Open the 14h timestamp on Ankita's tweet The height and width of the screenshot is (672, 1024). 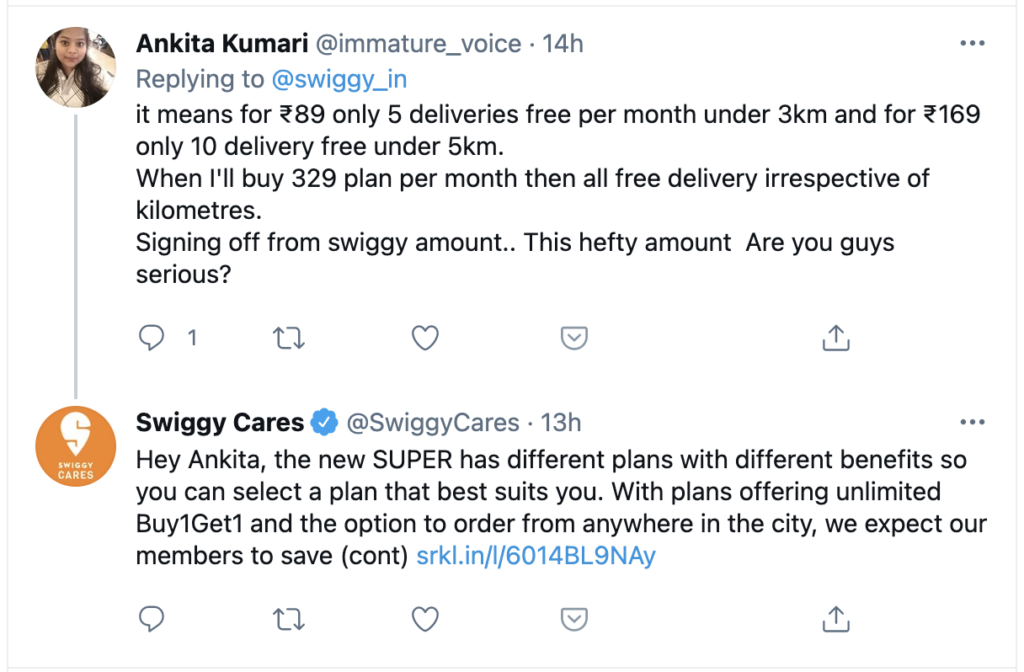tap(563, 44)
